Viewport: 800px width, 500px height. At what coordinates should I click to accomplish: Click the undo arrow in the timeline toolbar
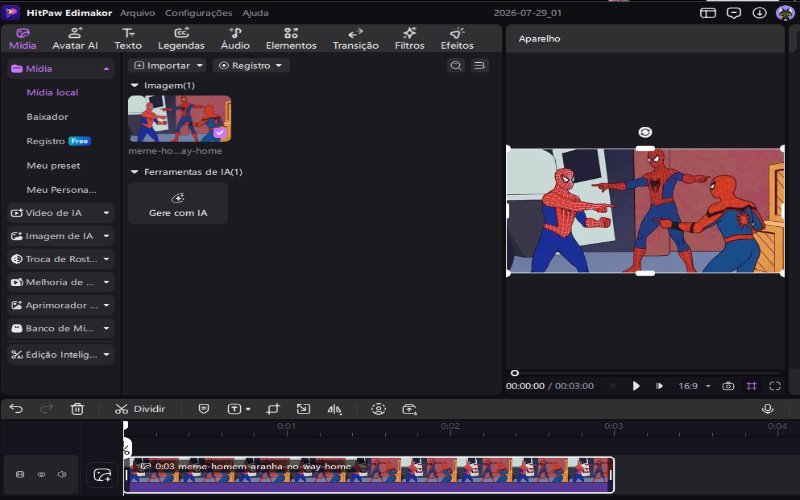[16, 409]
